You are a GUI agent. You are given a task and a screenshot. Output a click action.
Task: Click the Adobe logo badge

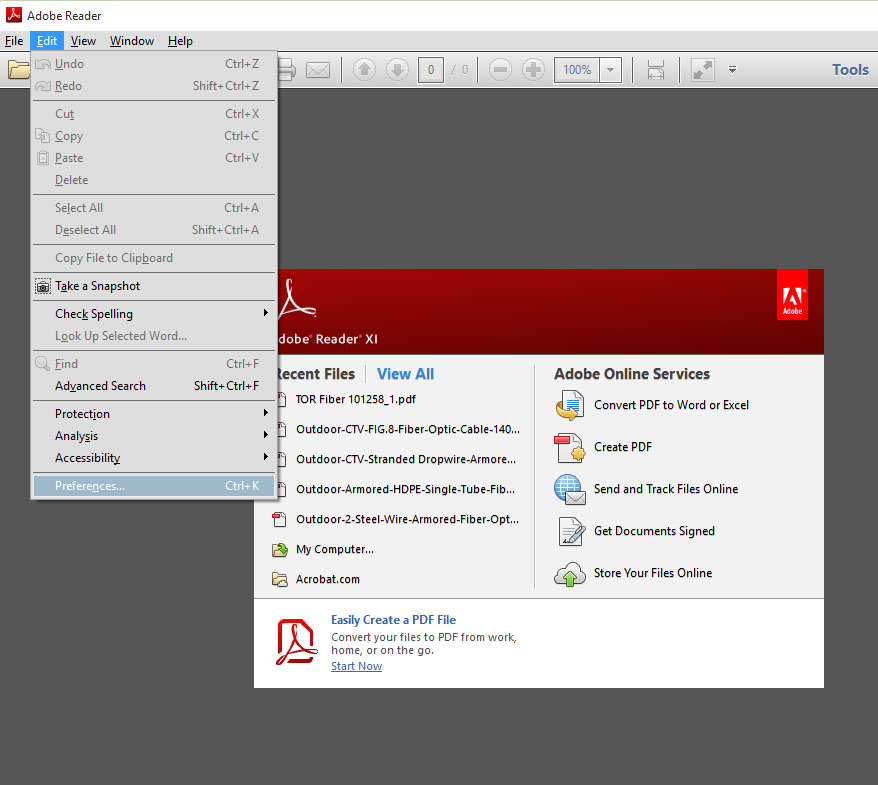click(792, 295)
